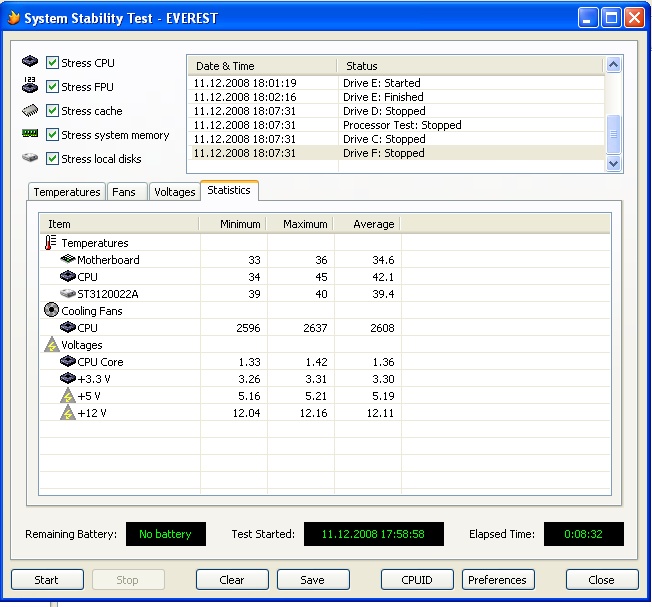The width and height of the screenshot is (652, 607).
Task: Click the Motherboard chip icon
Action: click(67, 260)
